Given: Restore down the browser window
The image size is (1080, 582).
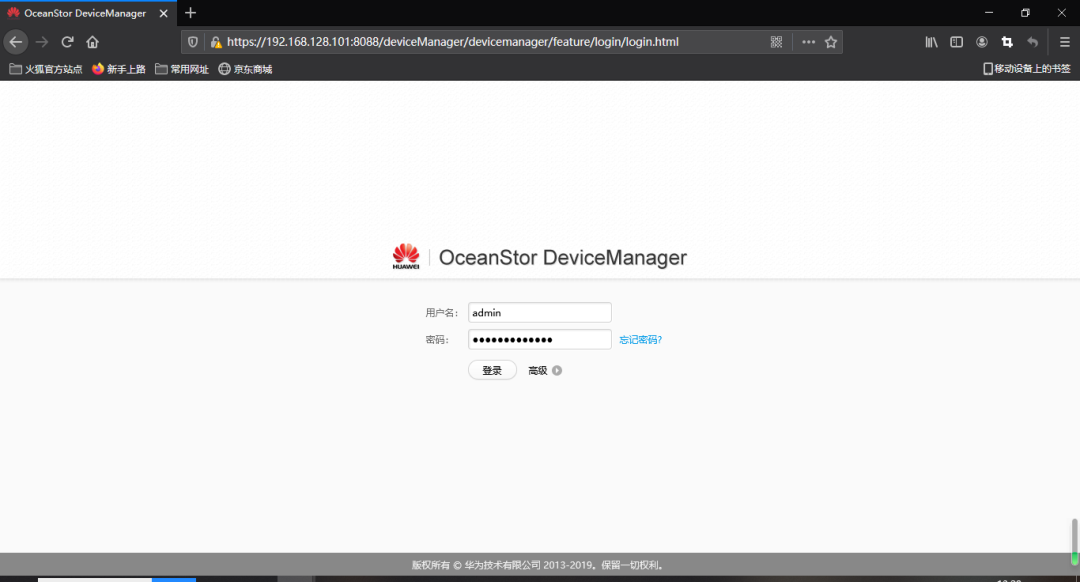Looking at the screenshot, I should tap(1026, 13).
